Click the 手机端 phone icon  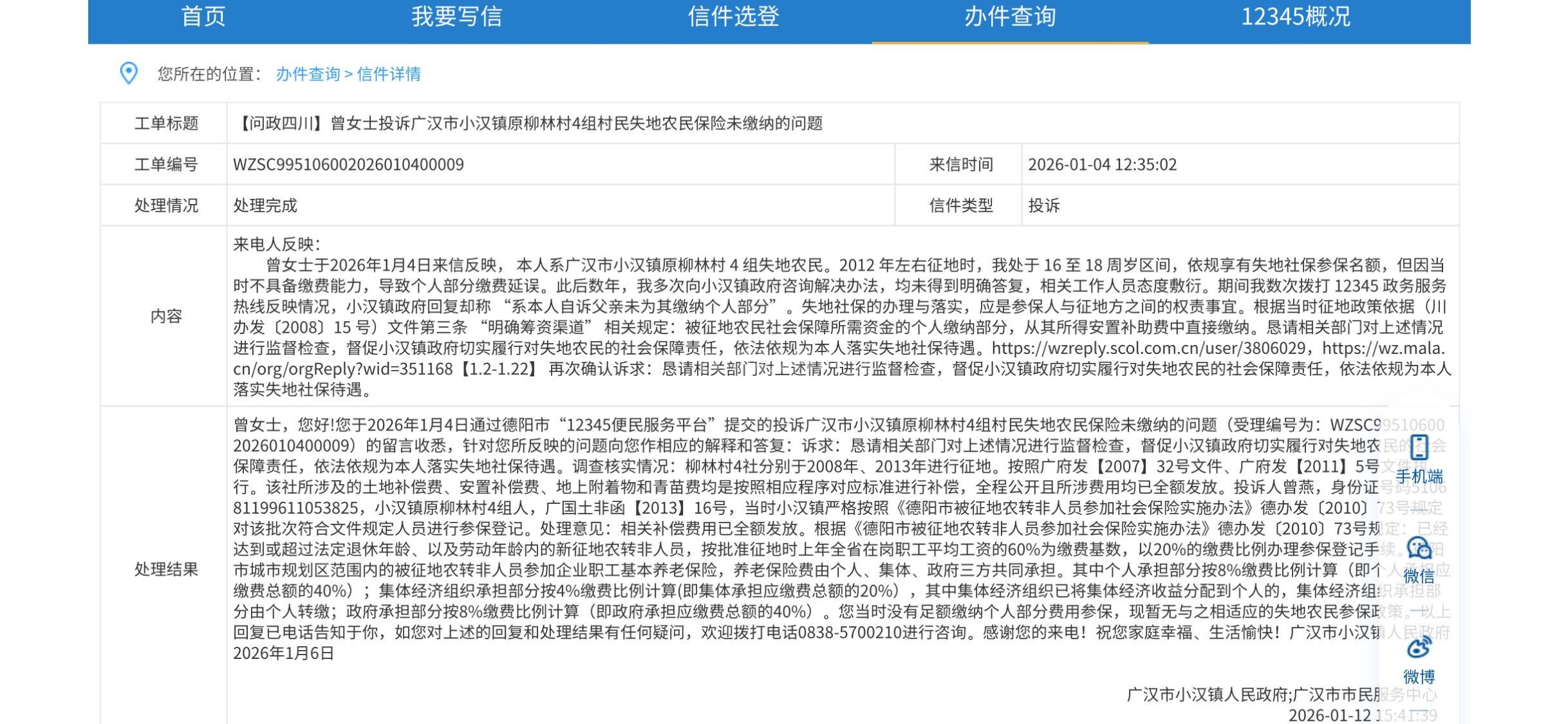1419,447
